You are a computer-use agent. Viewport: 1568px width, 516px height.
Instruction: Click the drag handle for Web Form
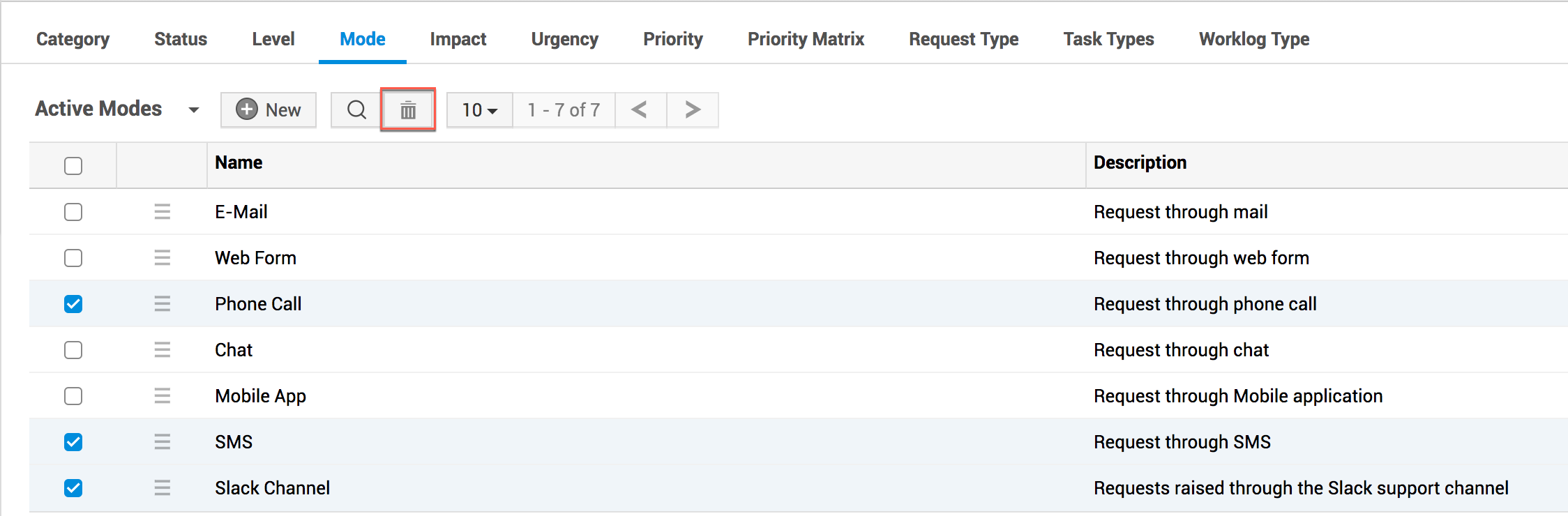coord(163,258)
